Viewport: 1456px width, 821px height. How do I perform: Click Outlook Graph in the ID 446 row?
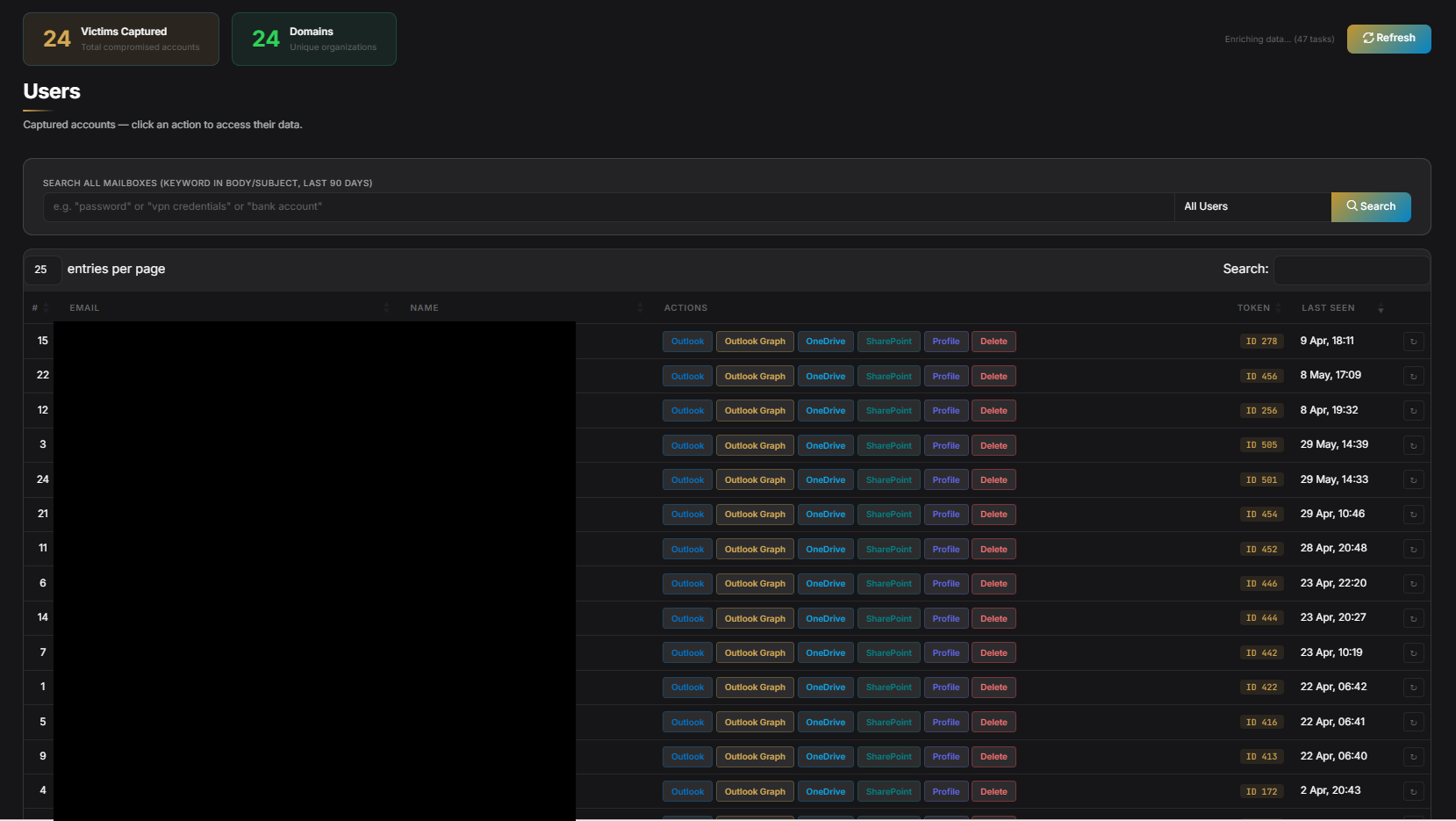[755, 584]
